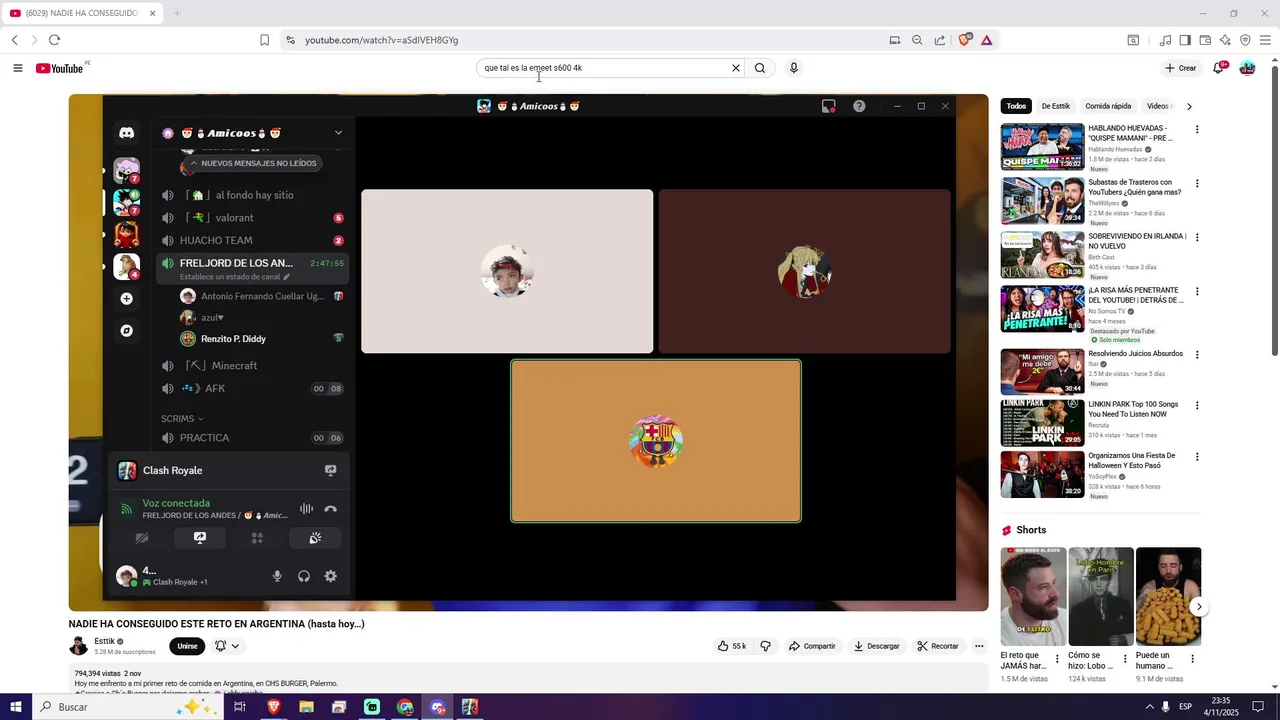Open Leo AI sparkle icon
Screen dimensions: 1280x720
(1225, 40)
